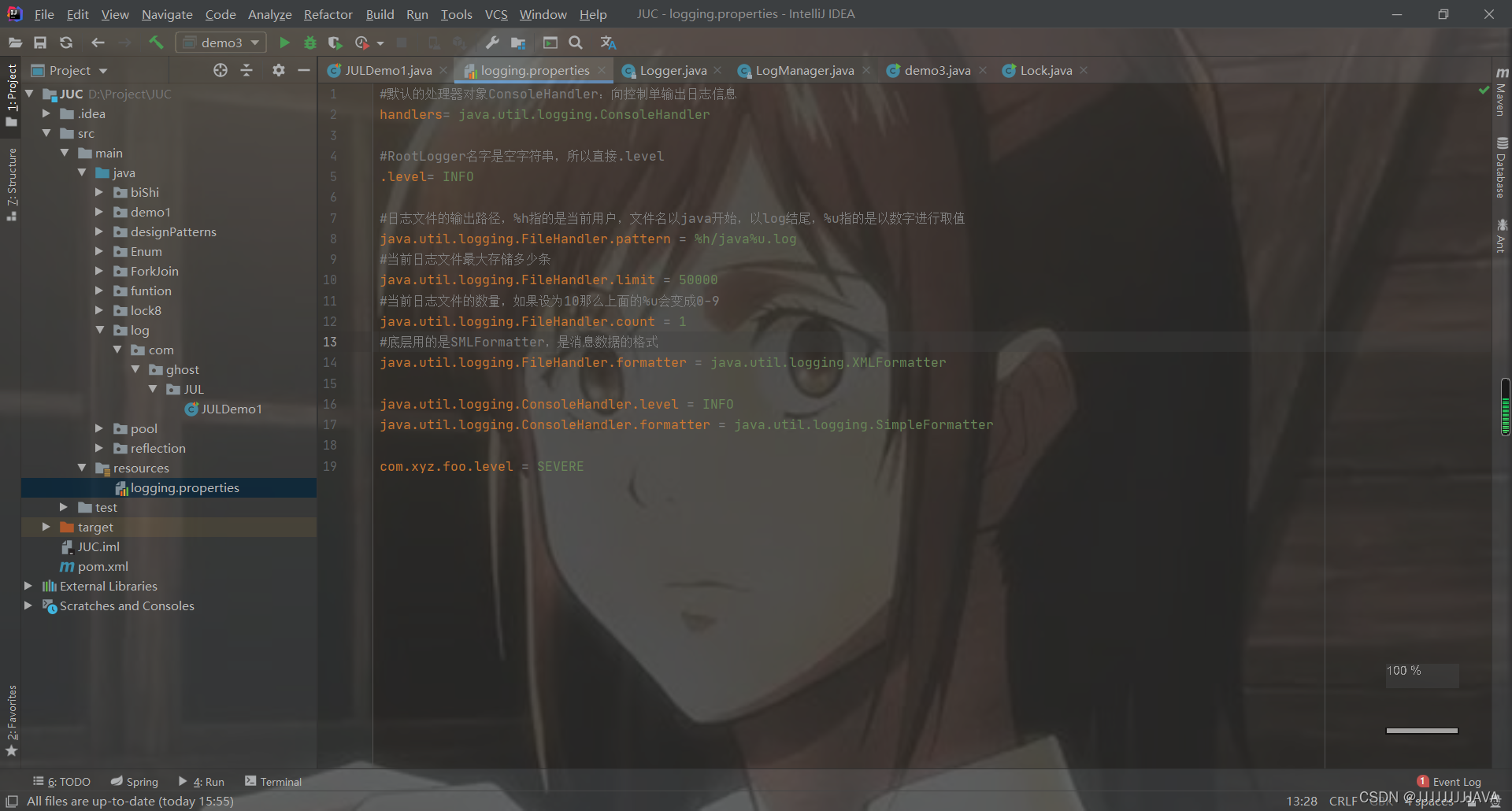Collapse the src folder

[46, 133]
